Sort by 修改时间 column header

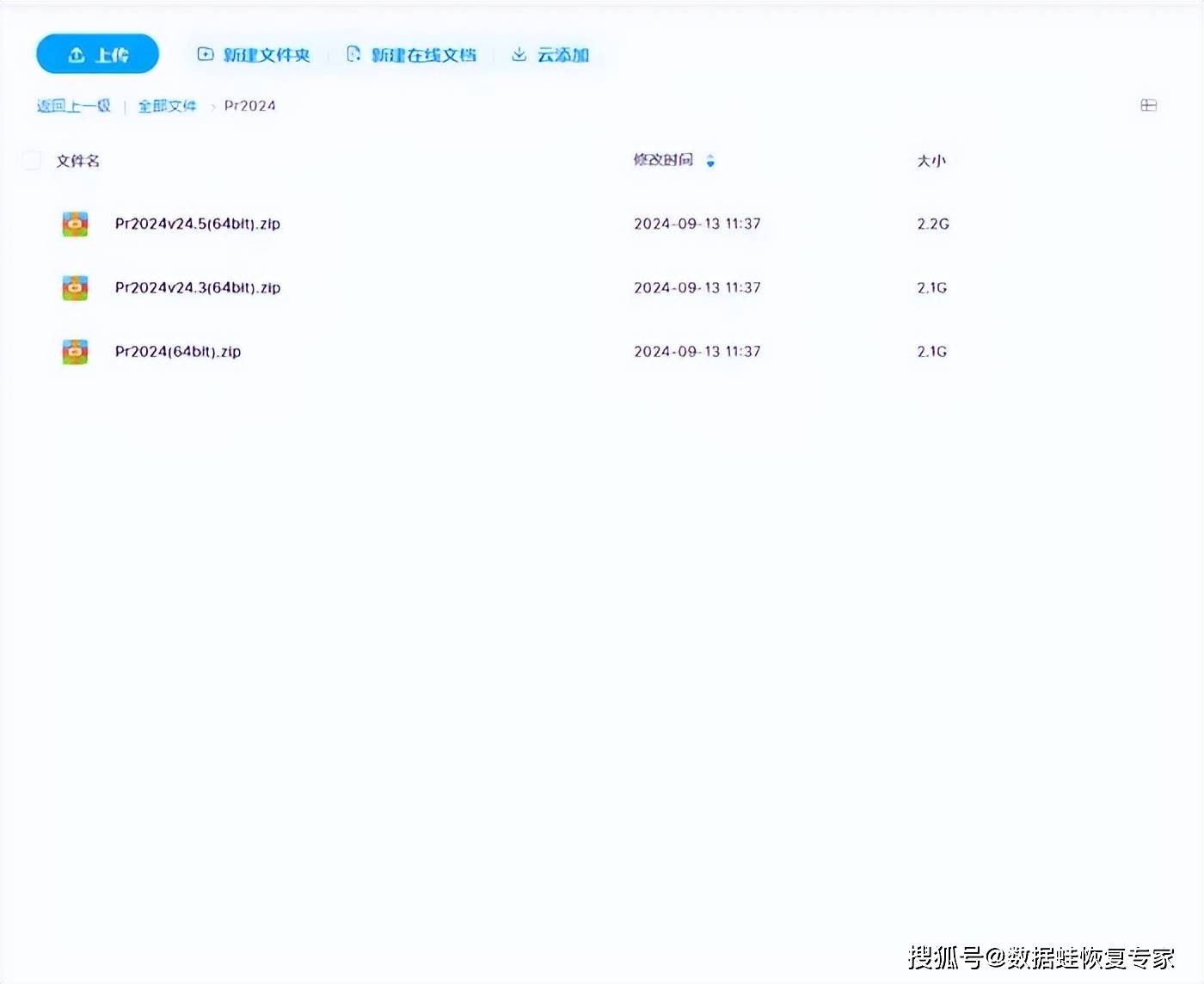tap(663, 160)
